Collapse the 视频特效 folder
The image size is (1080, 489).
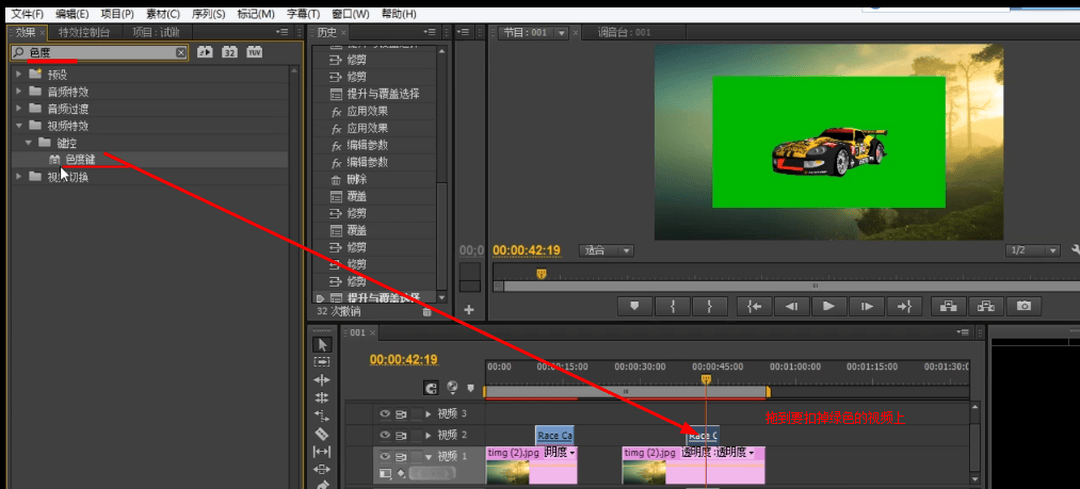pos(19,126)
